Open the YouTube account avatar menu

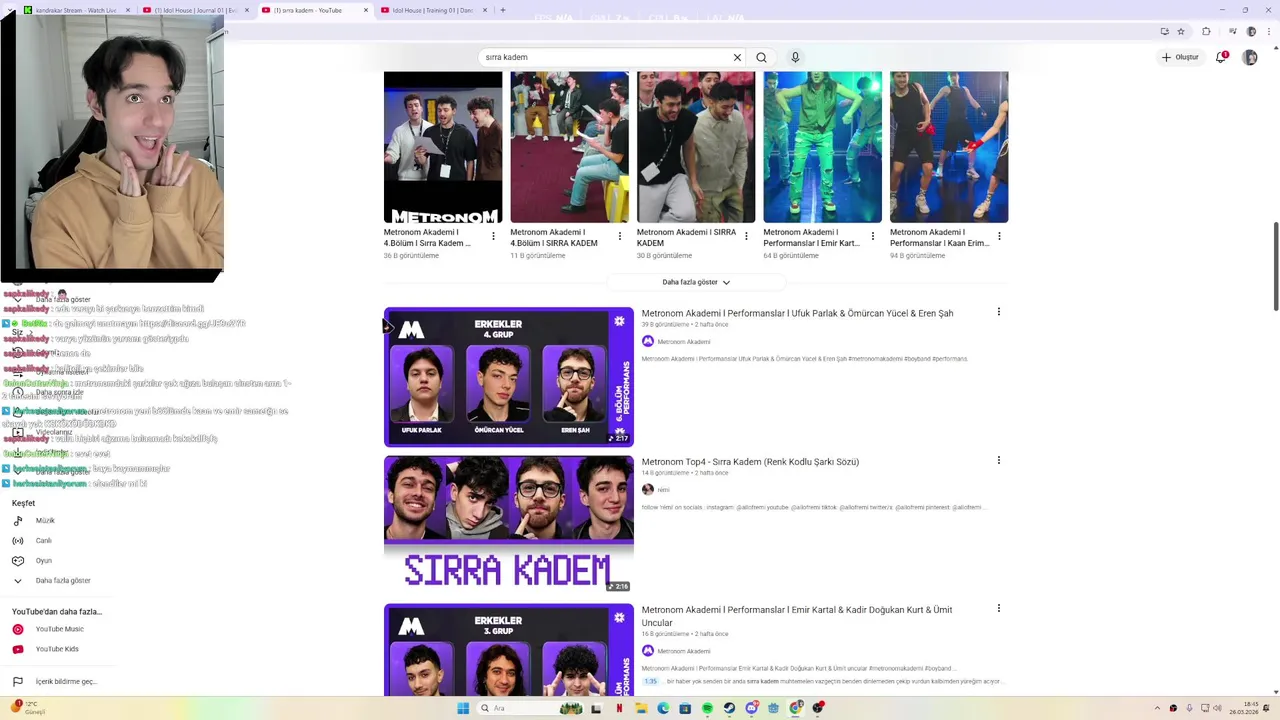1250,57
